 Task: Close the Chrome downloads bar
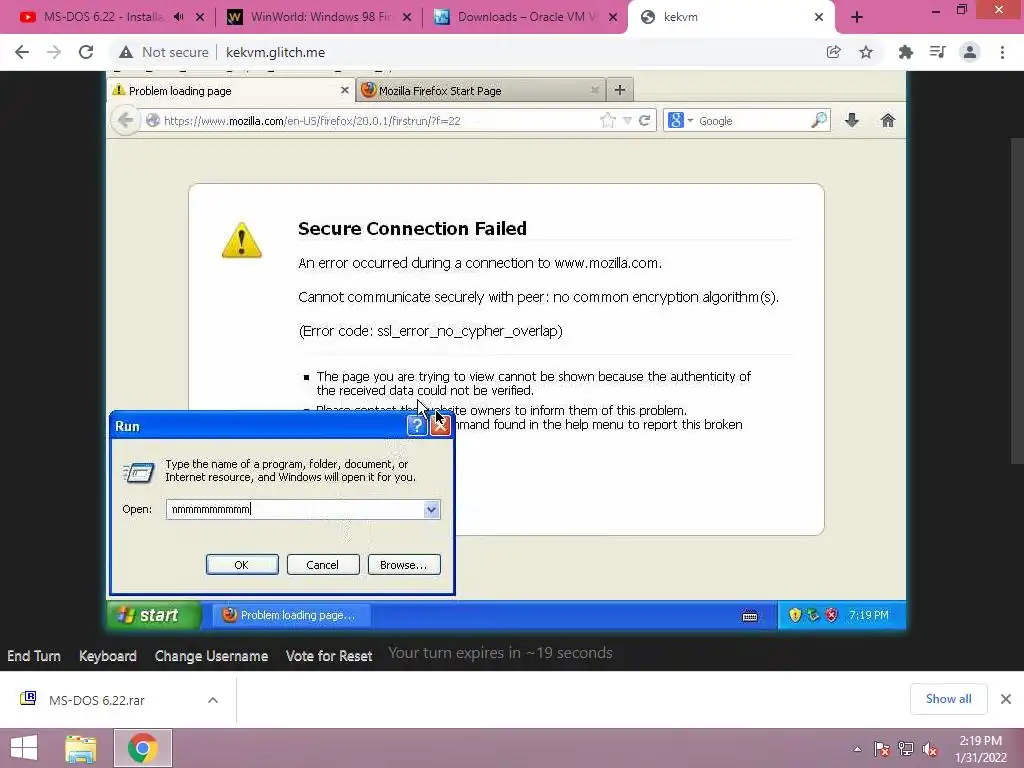pos(1006,699)
